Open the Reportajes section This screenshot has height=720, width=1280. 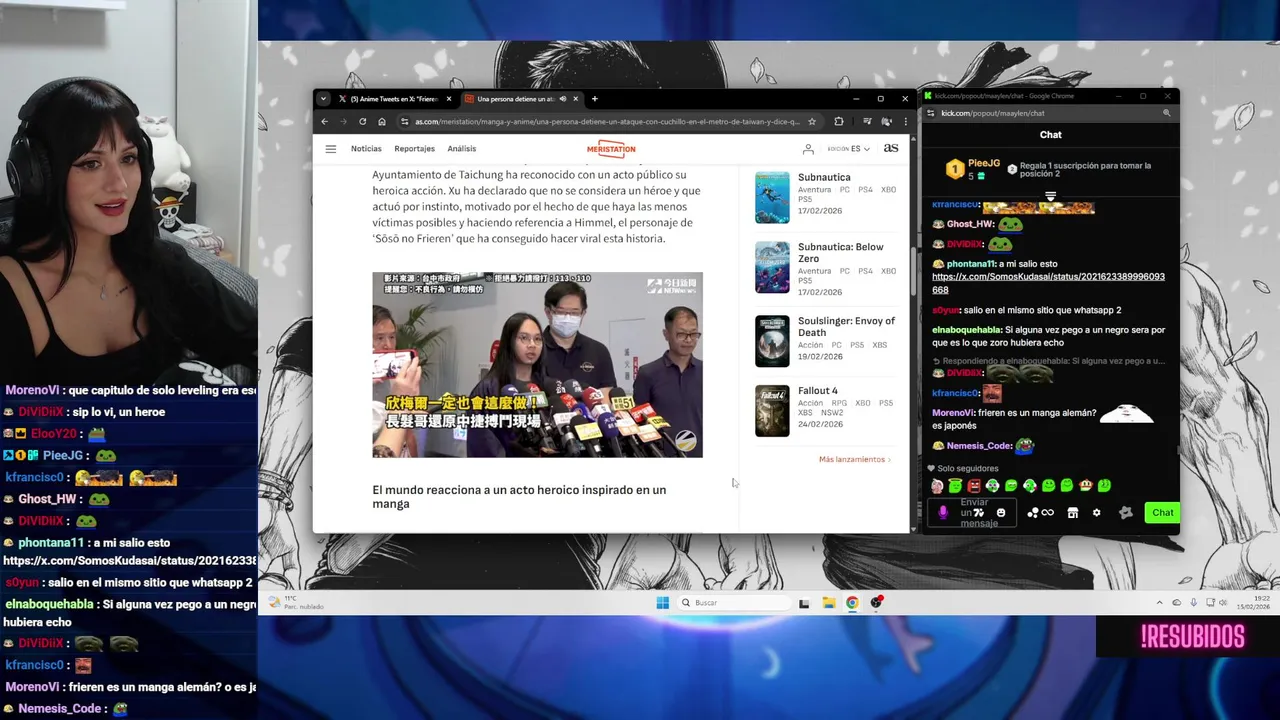click(x=414, y=149)
